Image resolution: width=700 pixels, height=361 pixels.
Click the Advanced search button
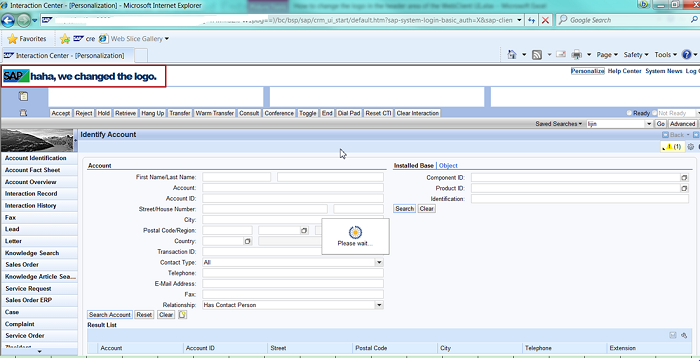click(682, 124)
